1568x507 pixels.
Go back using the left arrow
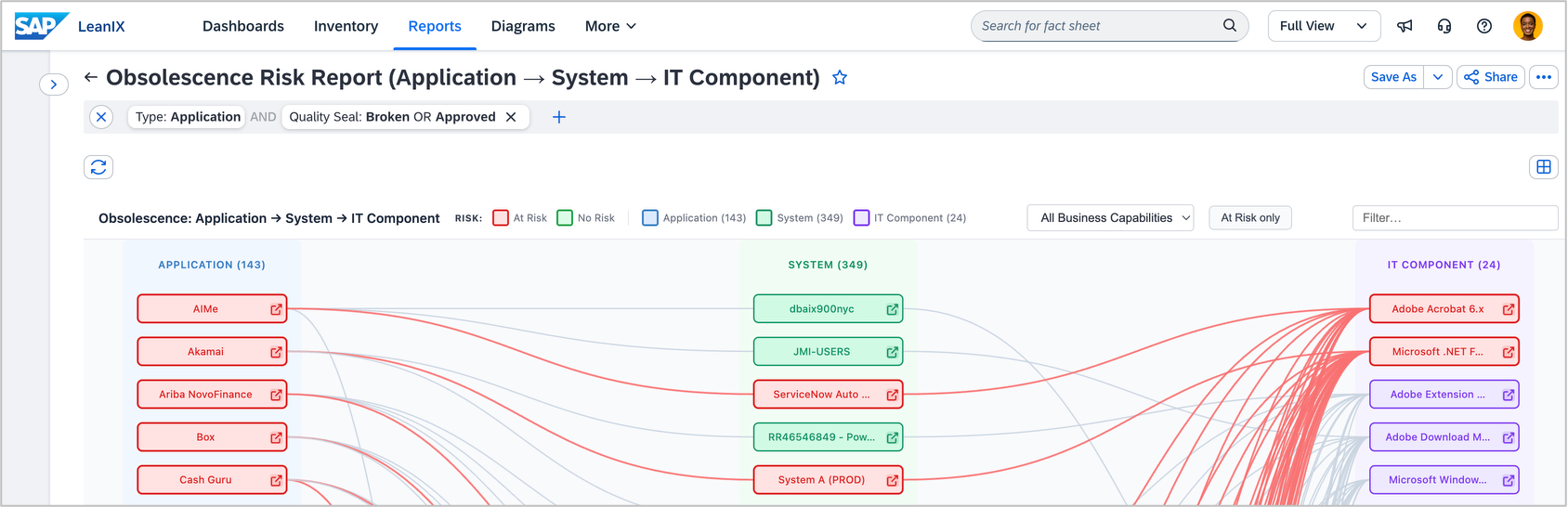[91, 77]
